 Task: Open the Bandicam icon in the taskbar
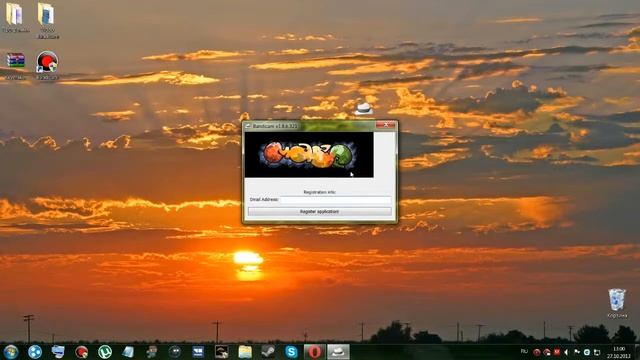[82, 351]
